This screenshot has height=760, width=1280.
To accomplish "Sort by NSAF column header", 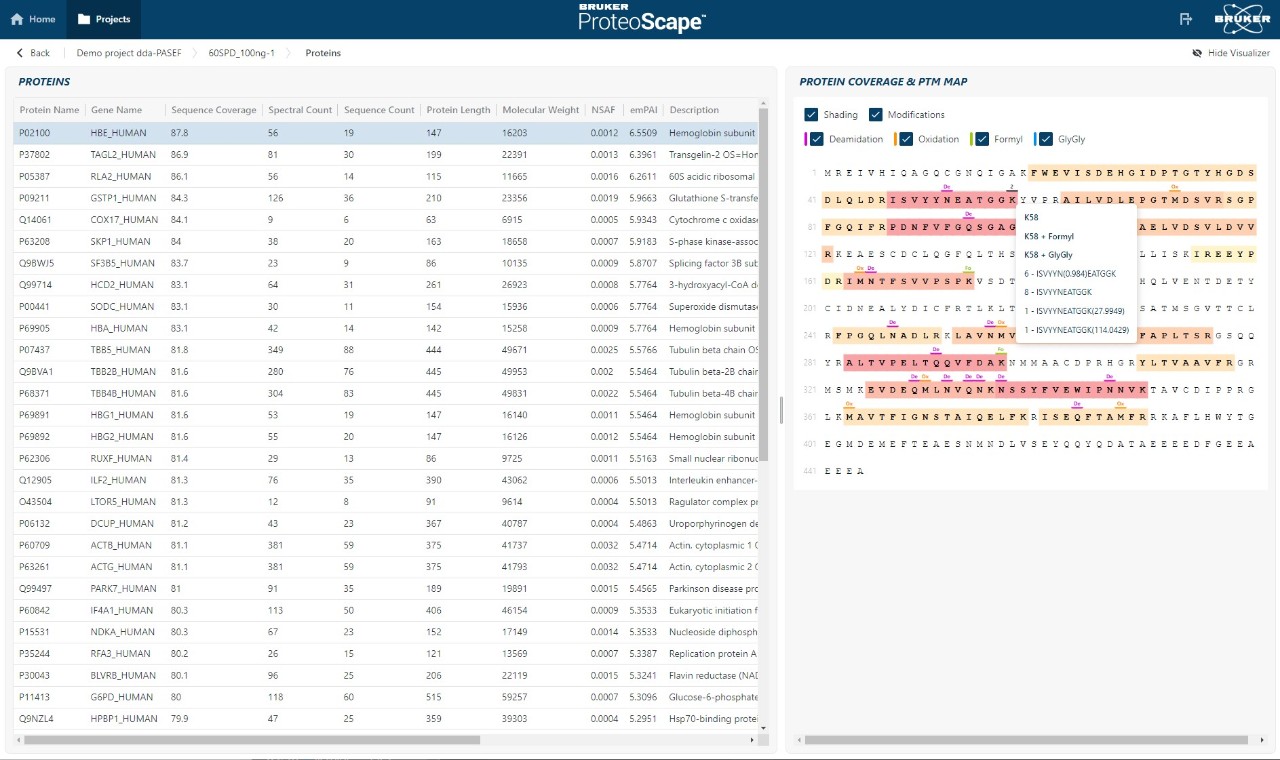I will click(x=603, y=110).
